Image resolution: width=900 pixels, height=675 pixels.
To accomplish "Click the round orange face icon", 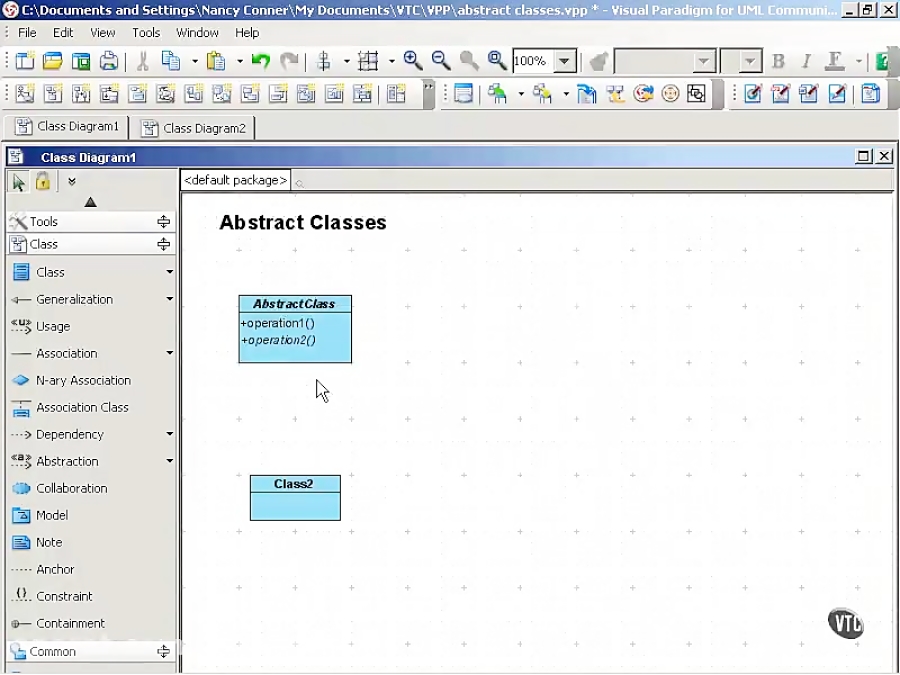I will pyautogui.click(x=670, y=94).
